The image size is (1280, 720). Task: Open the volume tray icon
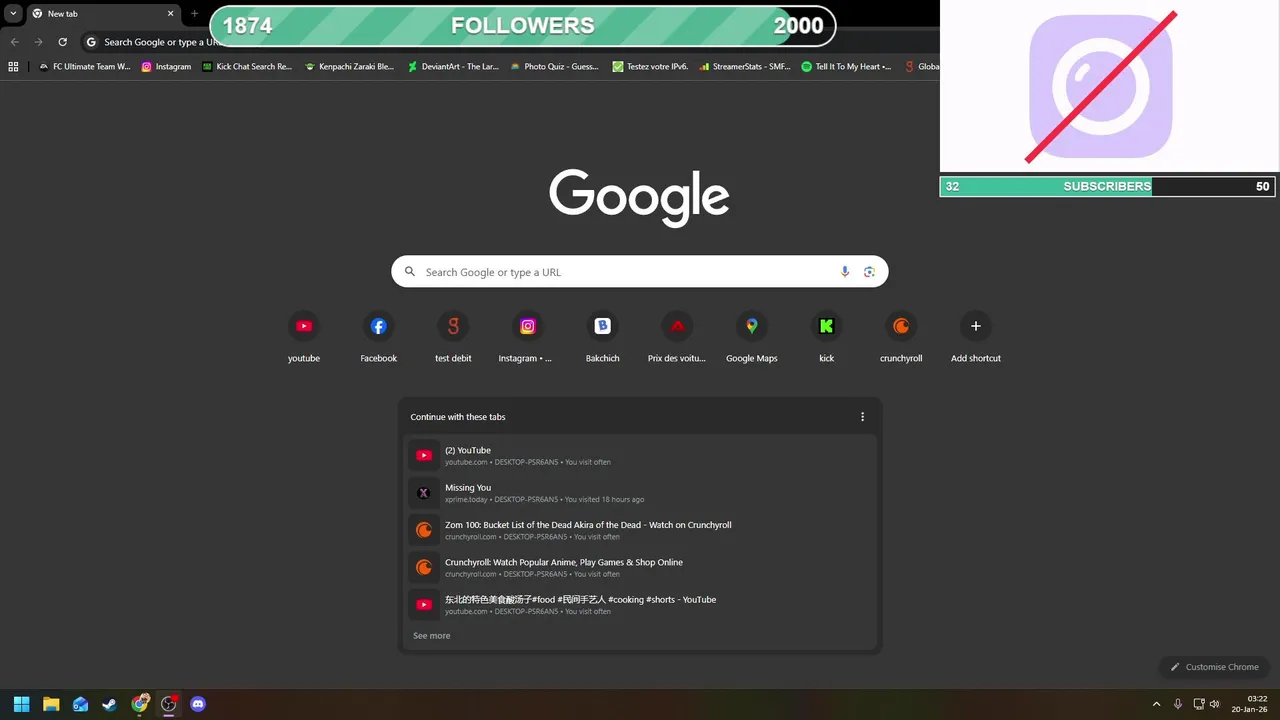point(1214,704)
